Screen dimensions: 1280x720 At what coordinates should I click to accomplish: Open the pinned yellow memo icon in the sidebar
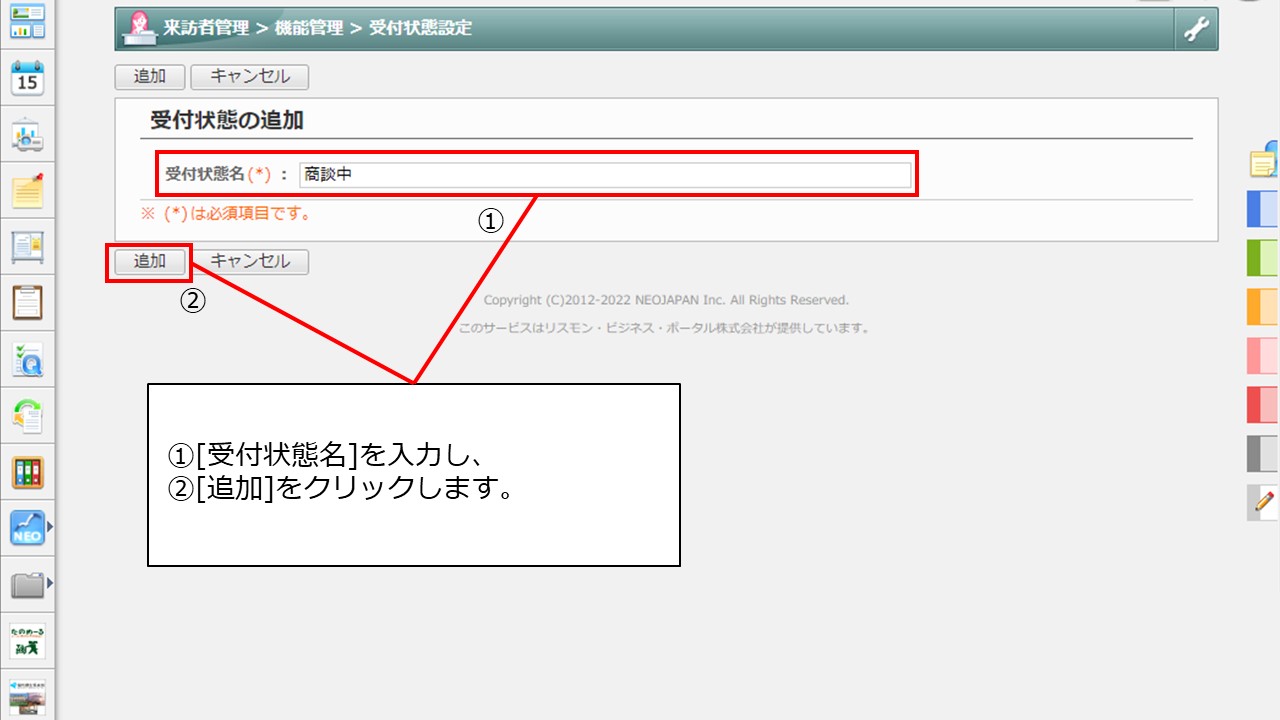coord(27,190)
